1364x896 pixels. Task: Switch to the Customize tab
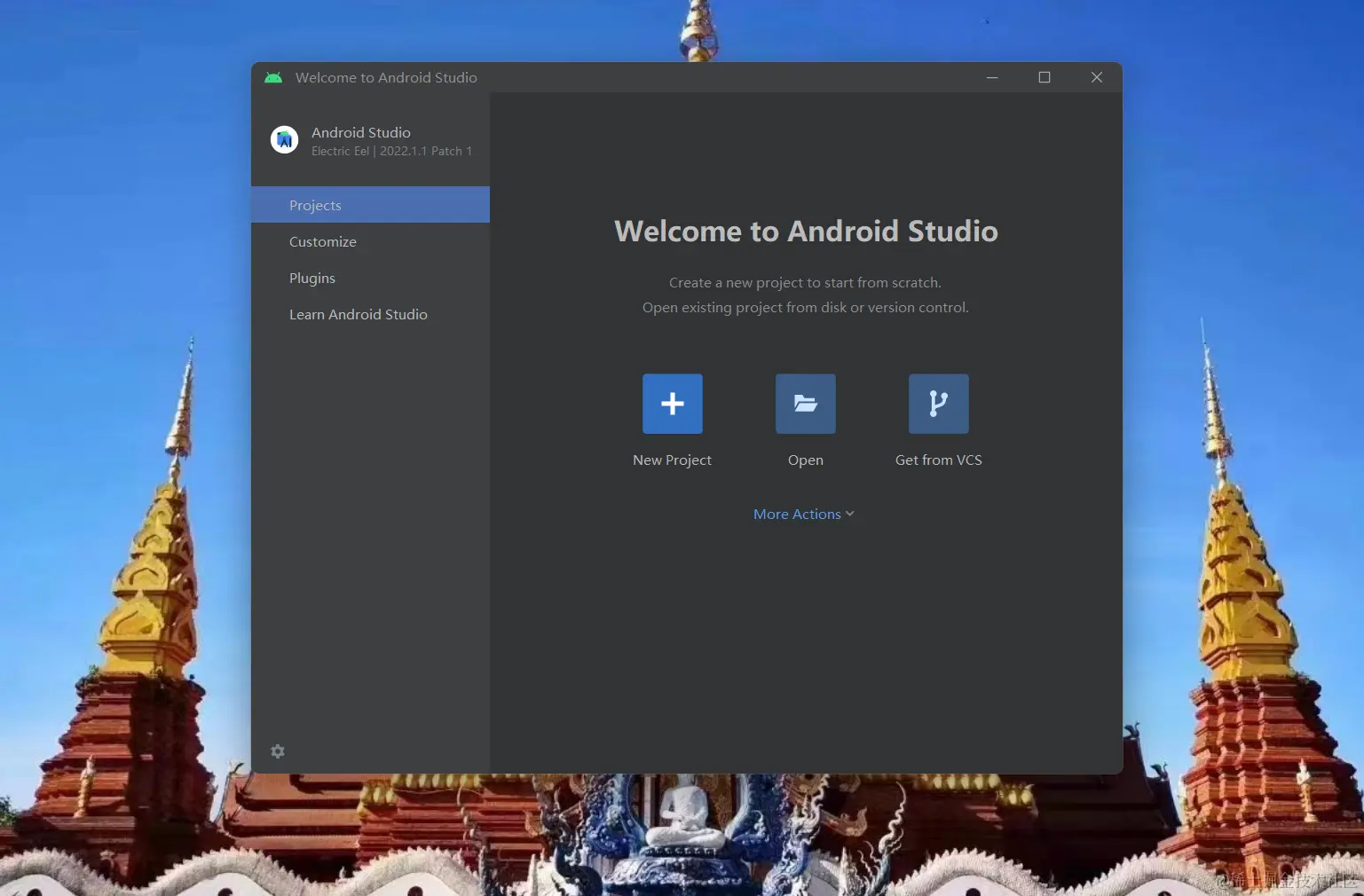point(370,241)
